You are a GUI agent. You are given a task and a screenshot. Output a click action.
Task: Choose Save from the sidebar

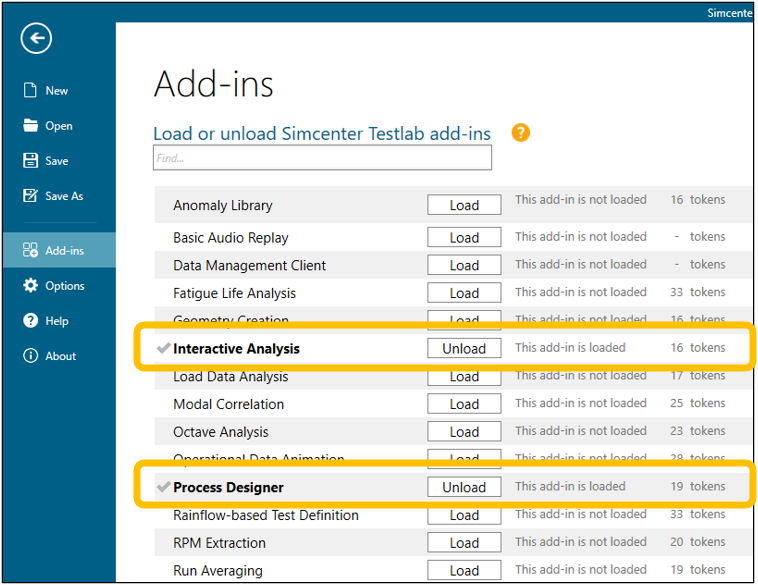click(57, 161)
